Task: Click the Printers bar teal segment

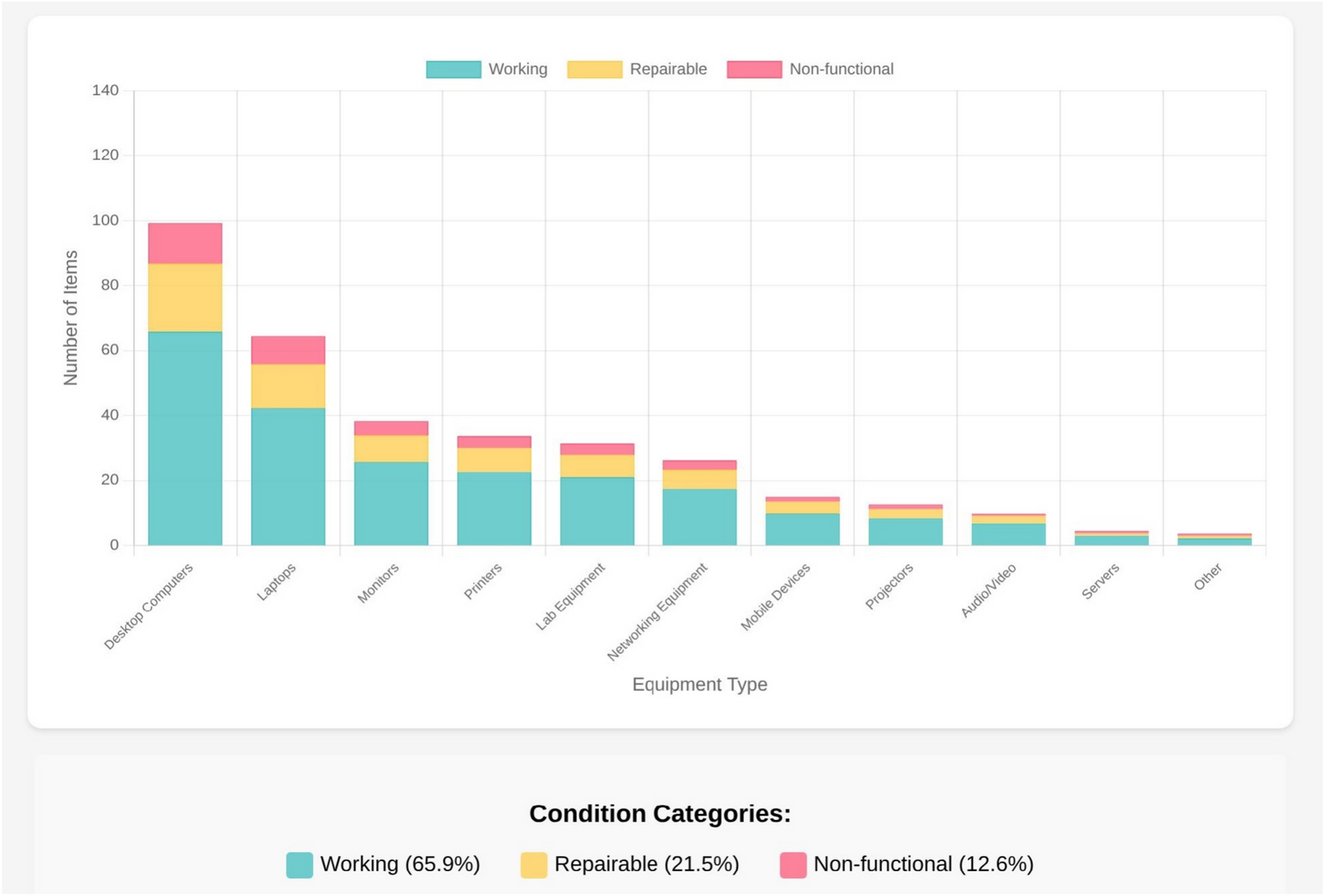Action: (494, 509)
